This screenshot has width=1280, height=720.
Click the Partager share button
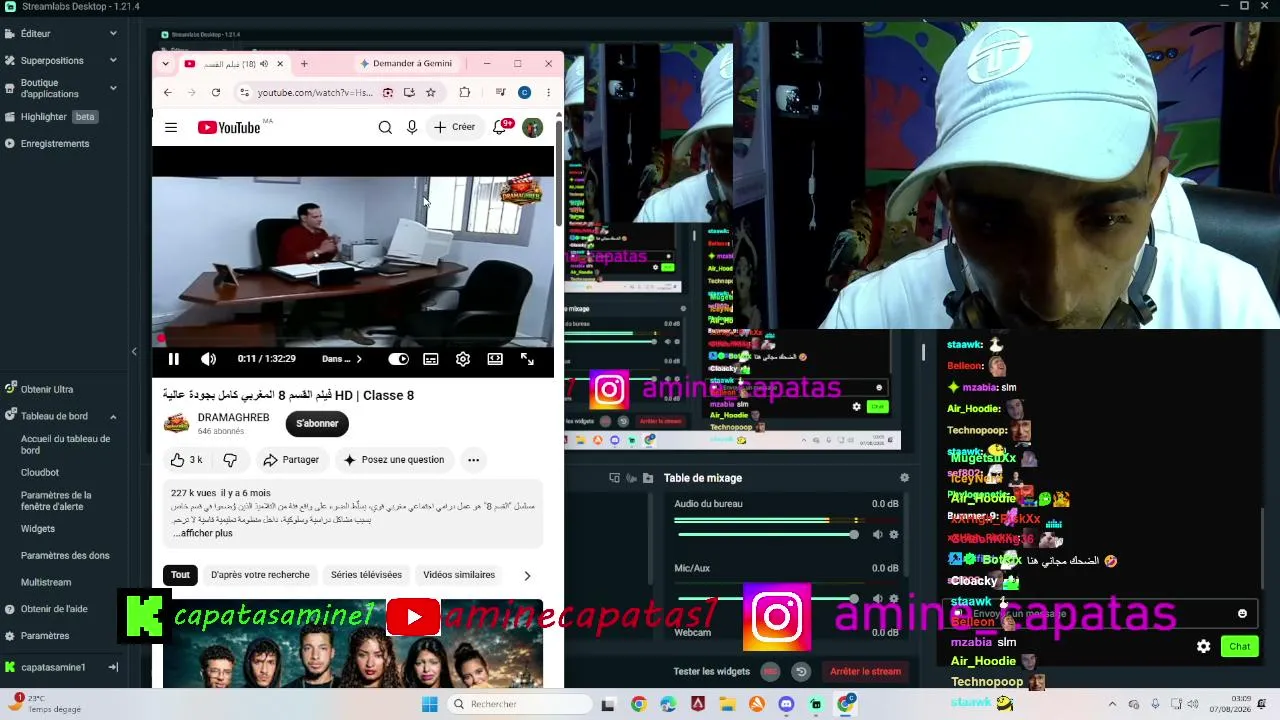point(291,460)
